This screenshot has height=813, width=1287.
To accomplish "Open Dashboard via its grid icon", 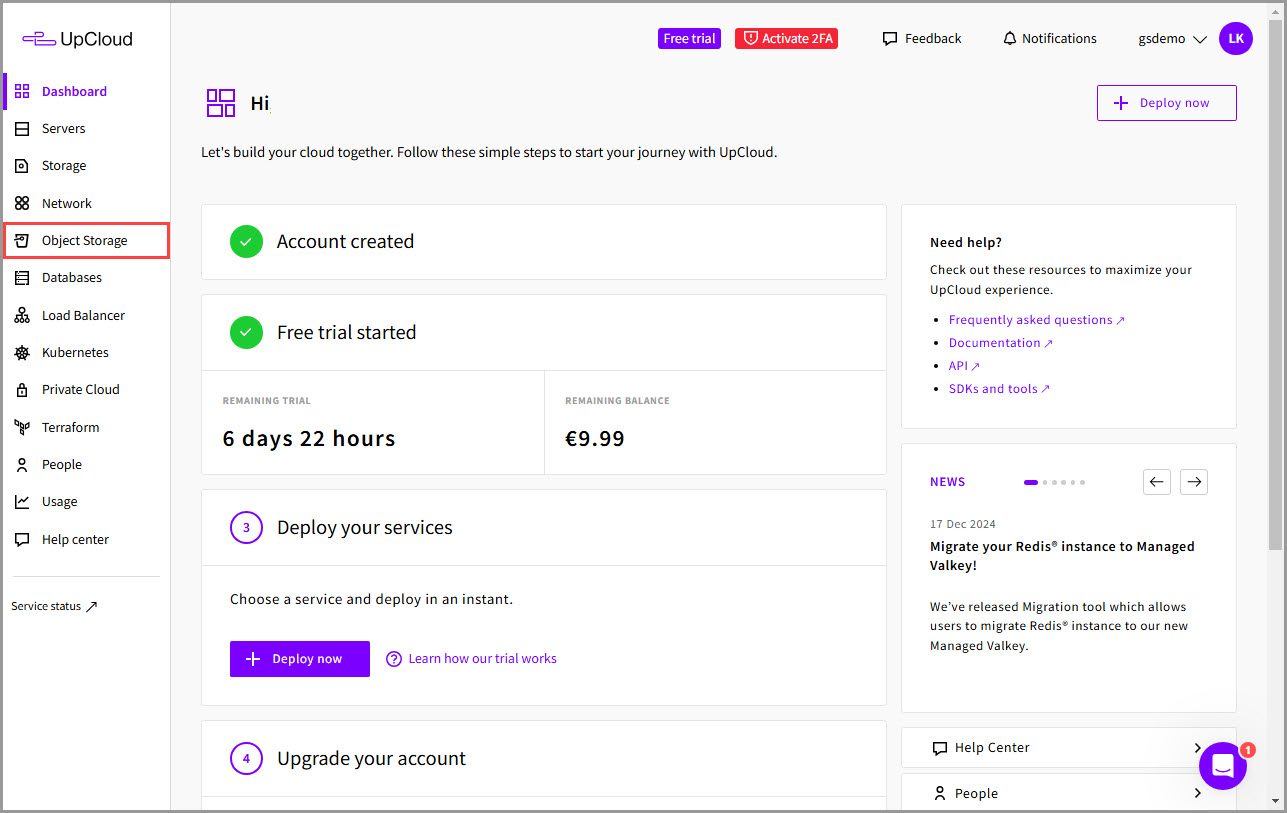I will tap(22, 91).
